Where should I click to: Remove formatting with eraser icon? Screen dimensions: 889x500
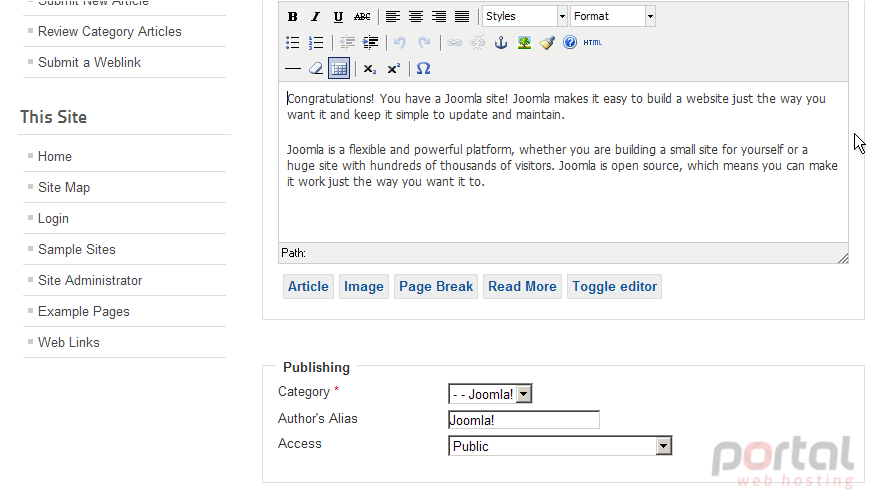pos(316,69)
